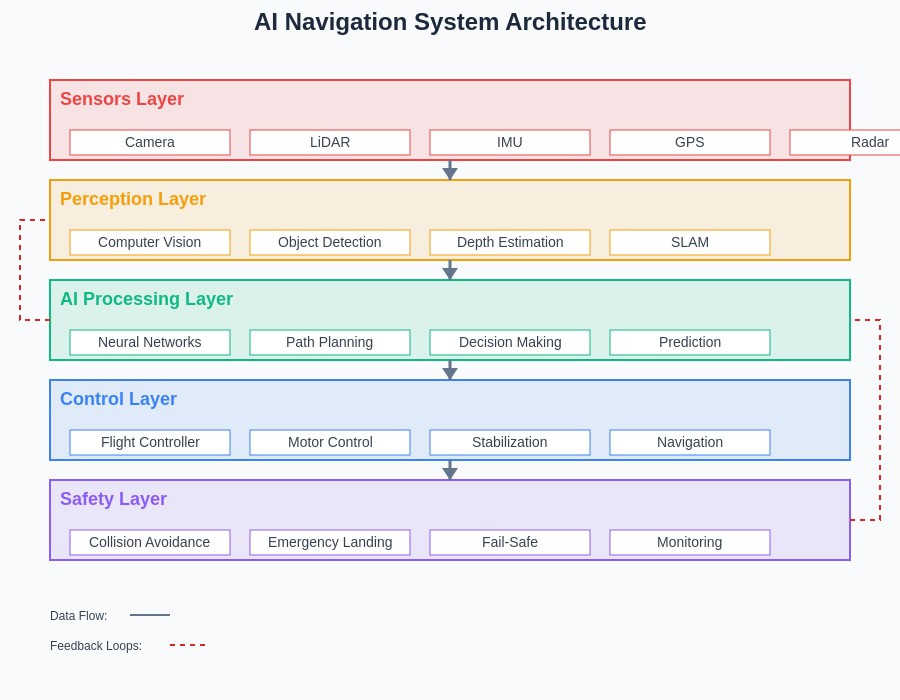
Task: Select the Decision Making box
Action: click(510, 342)
